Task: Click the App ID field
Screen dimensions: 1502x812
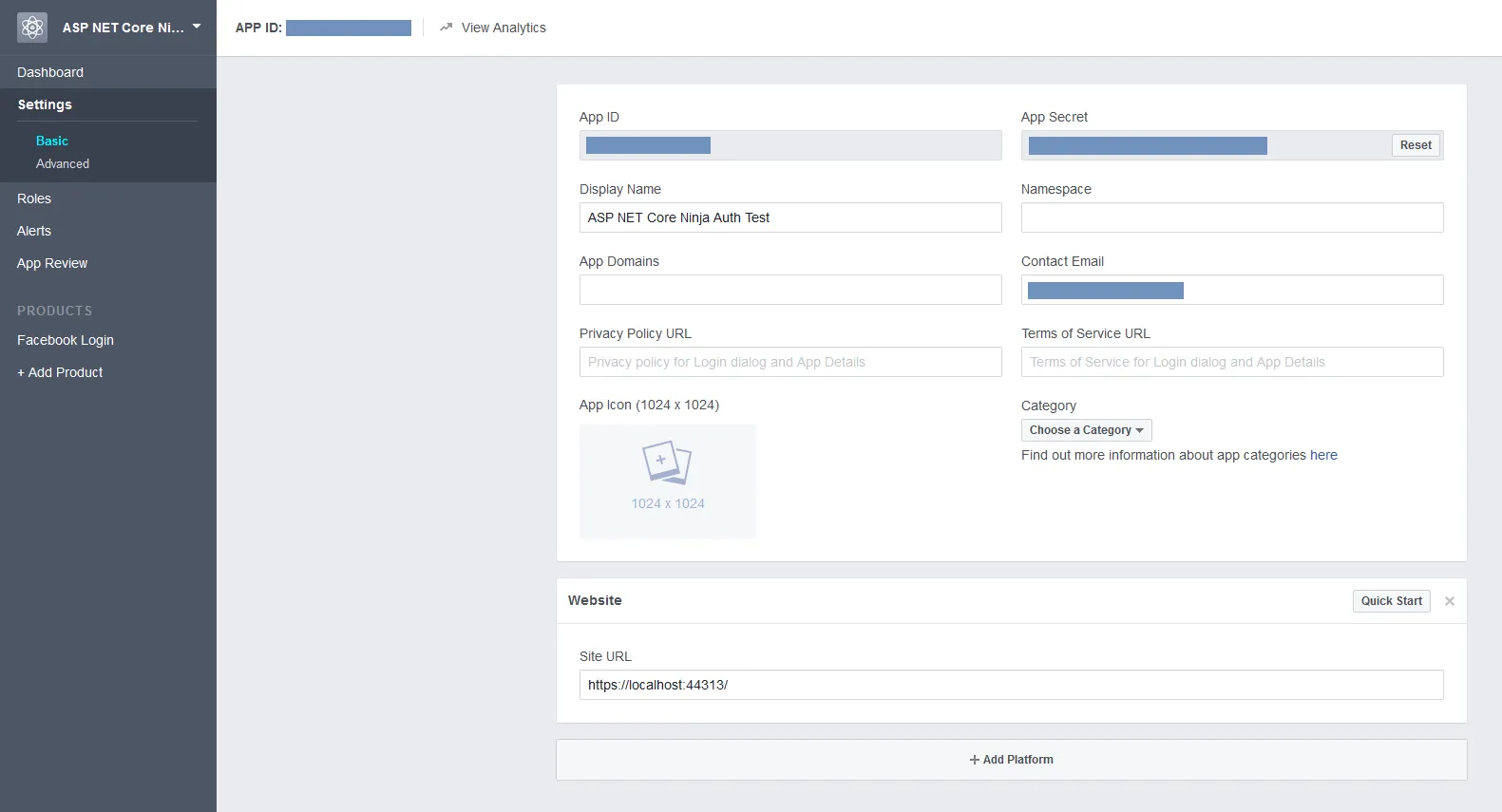Action: [790, 145]
